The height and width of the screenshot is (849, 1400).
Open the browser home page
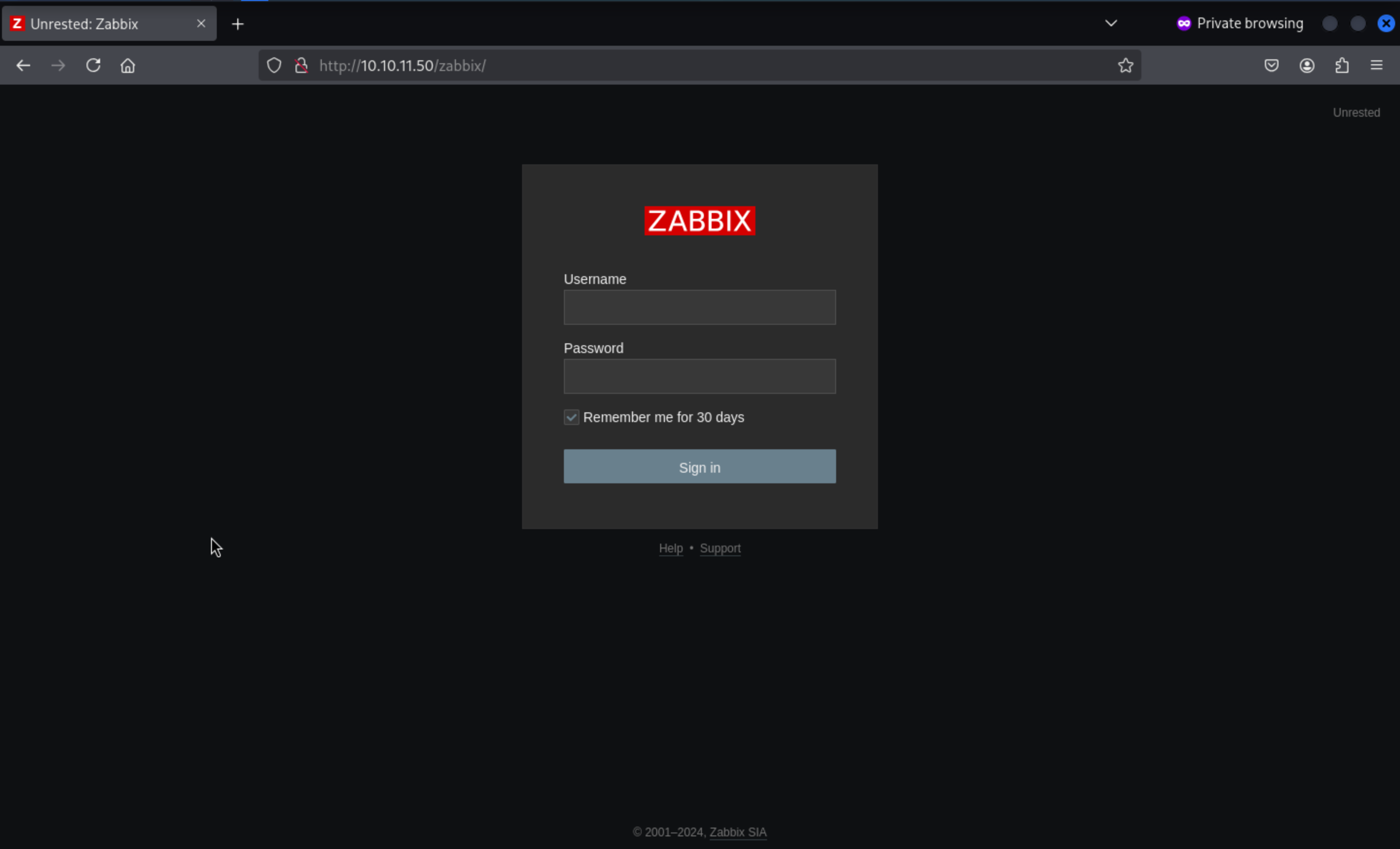click(x=128, y=65)
